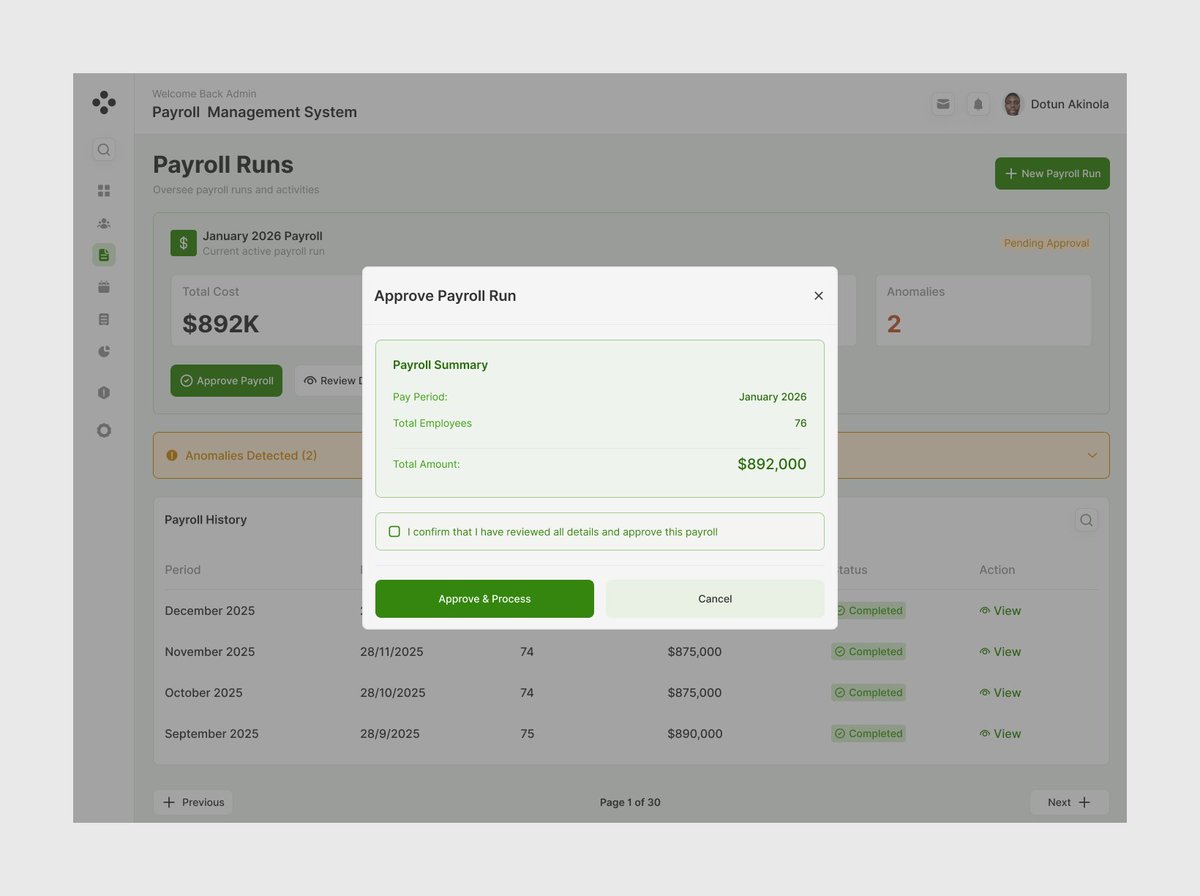
Task: Open the shield security icon in sidebar
Action: point(104,393)
